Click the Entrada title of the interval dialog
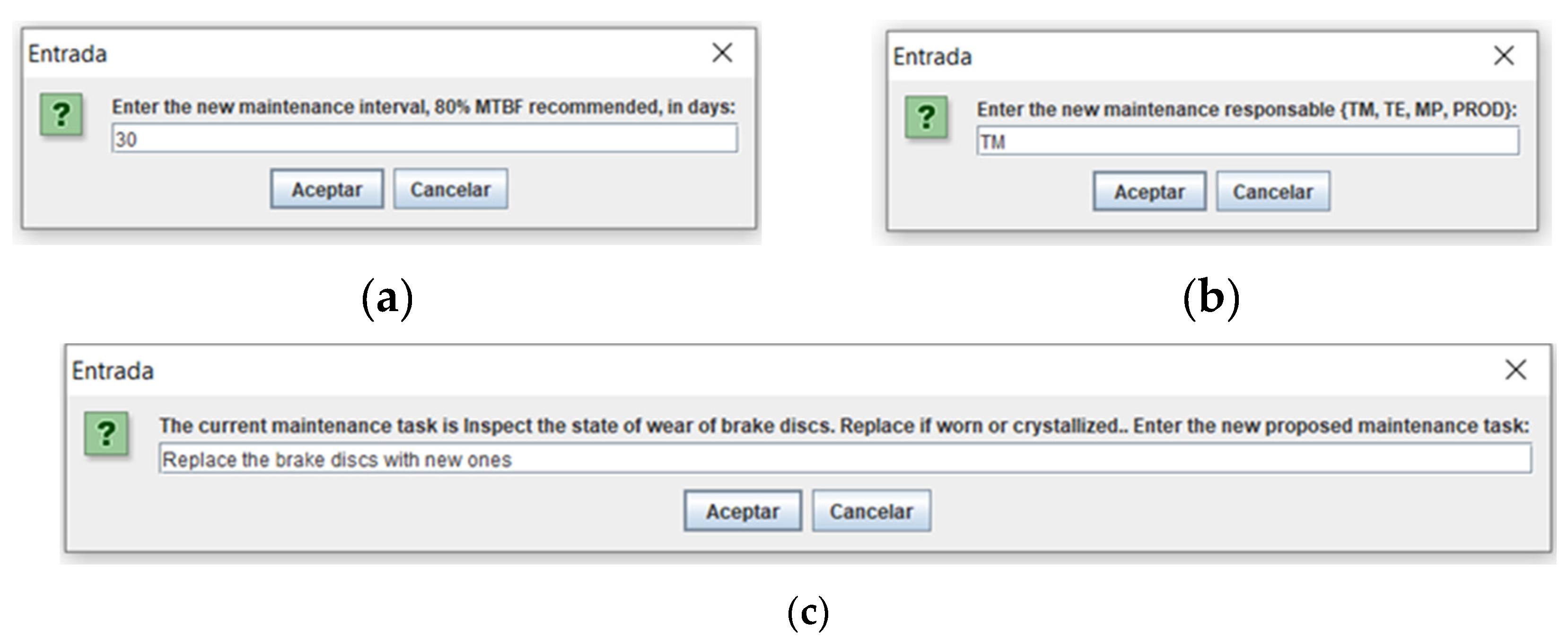The width and height of the screenshot is (1568, 643). pyautogui.click(x=68, y=54)
